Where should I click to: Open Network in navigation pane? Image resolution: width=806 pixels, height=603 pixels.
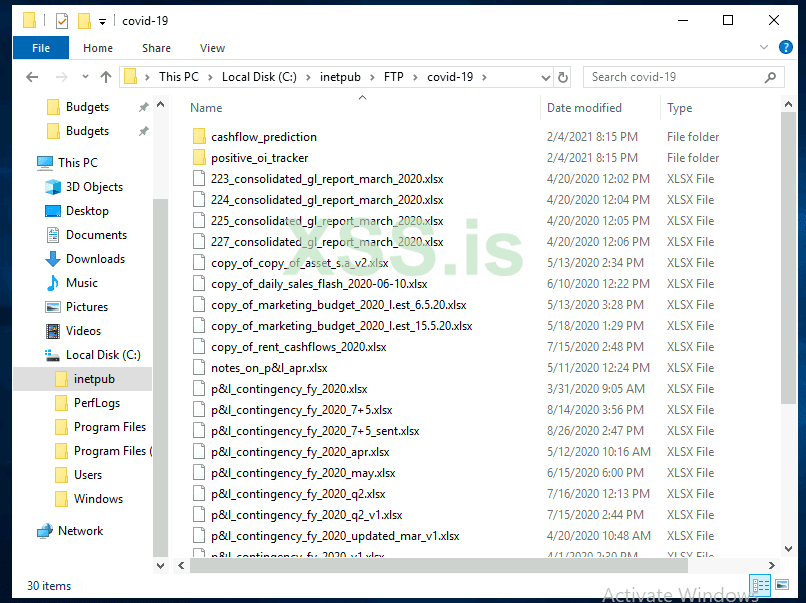(80, 531)
